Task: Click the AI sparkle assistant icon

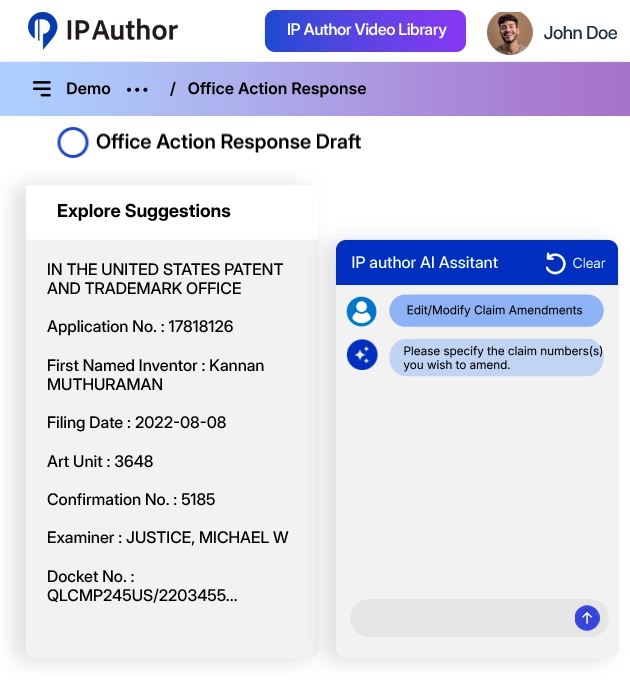Action: click(361, 355)
